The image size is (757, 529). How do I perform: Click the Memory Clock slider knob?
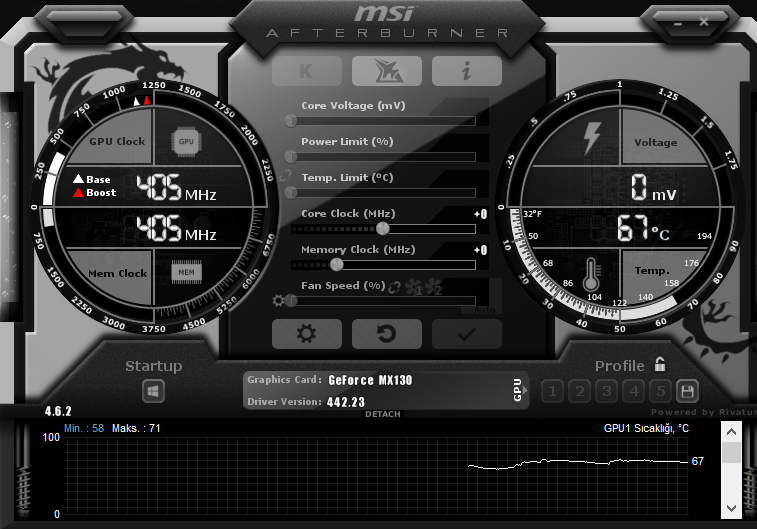336,264
